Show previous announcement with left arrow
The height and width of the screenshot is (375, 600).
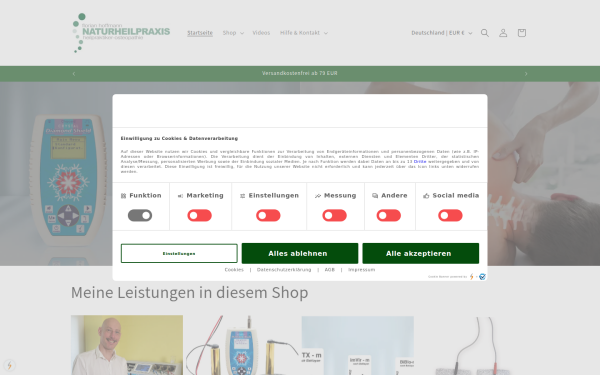74,73
